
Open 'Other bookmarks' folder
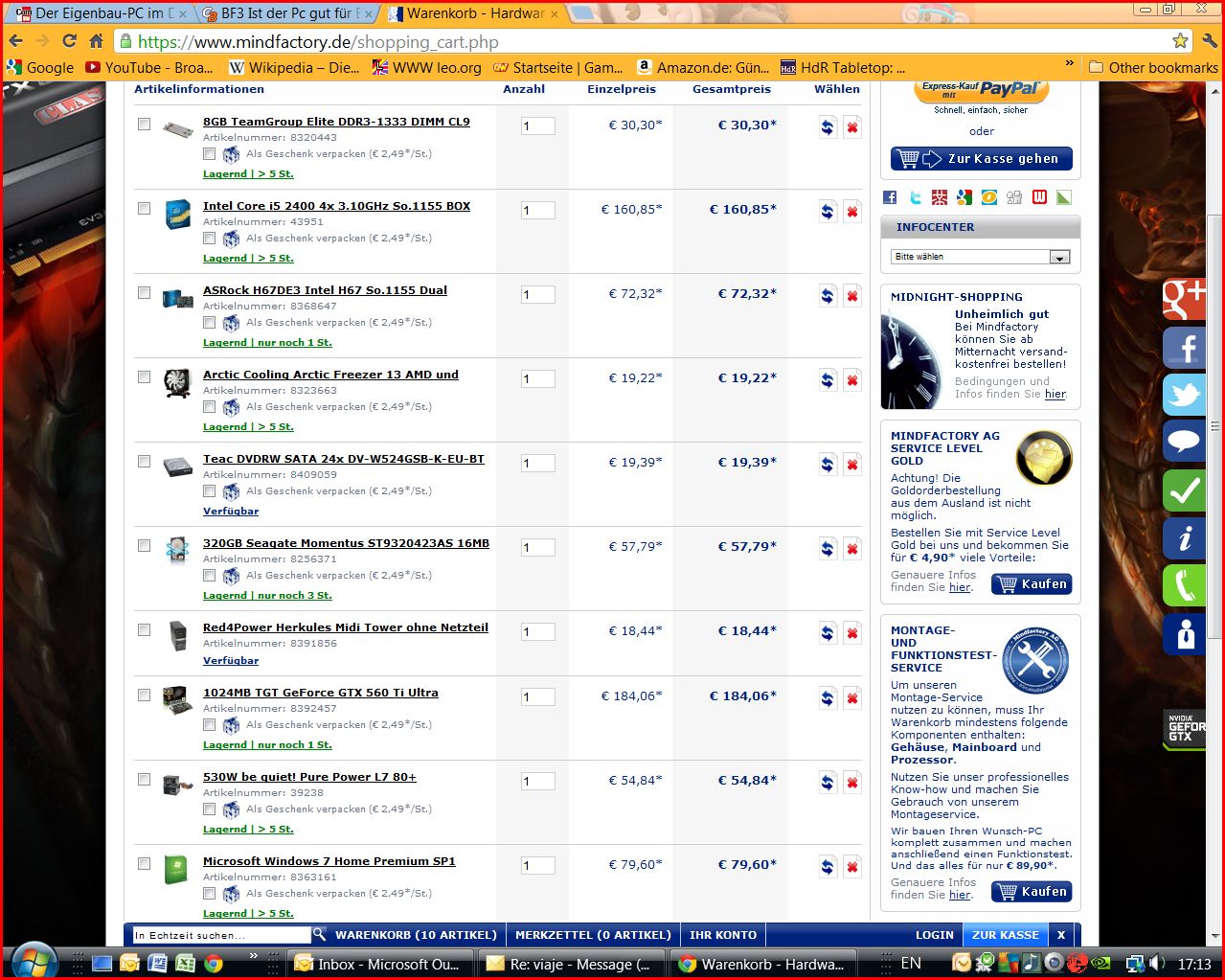point(1153,67)
